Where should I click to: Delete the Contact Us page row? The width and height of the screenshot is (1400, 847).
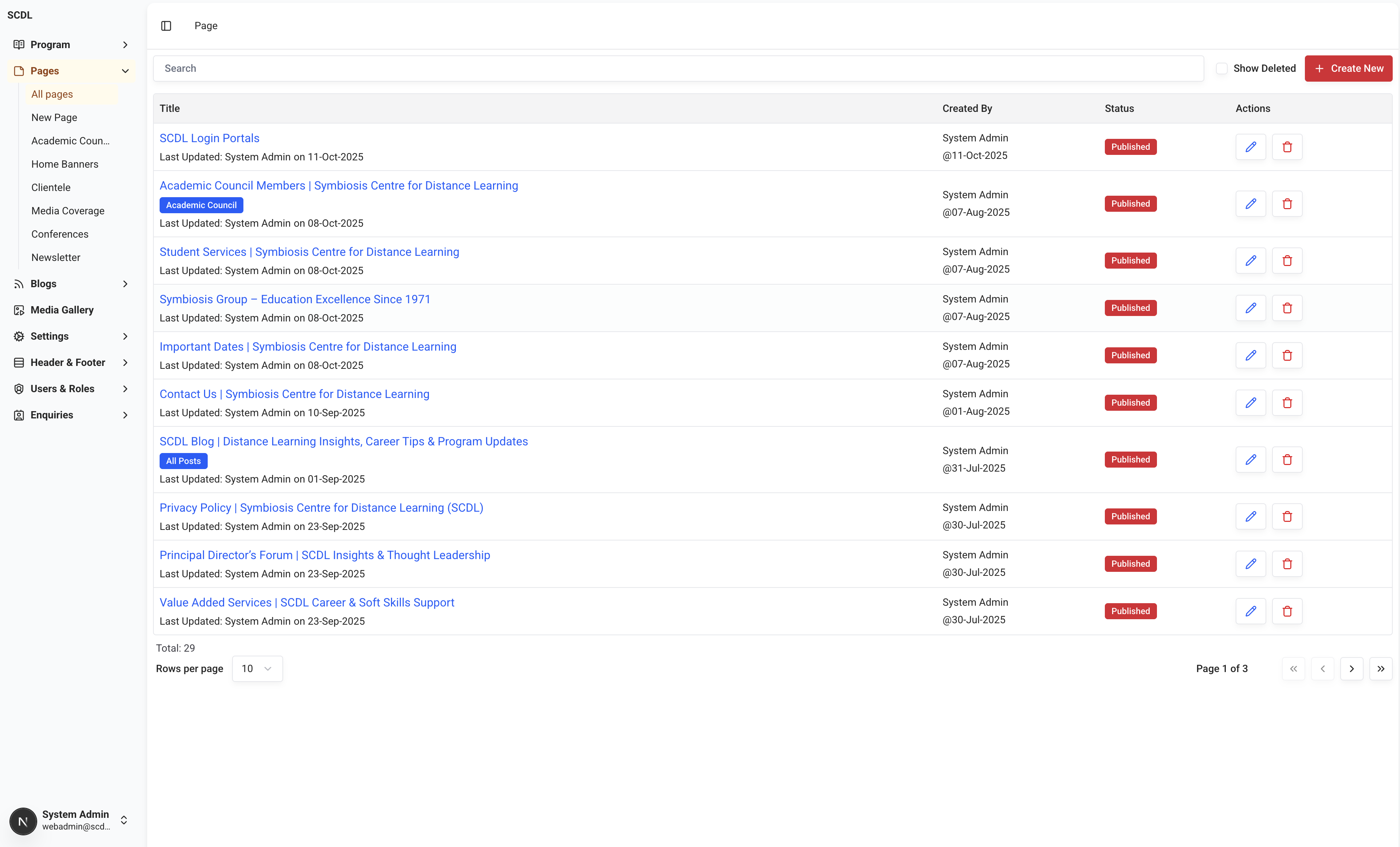1287,402
